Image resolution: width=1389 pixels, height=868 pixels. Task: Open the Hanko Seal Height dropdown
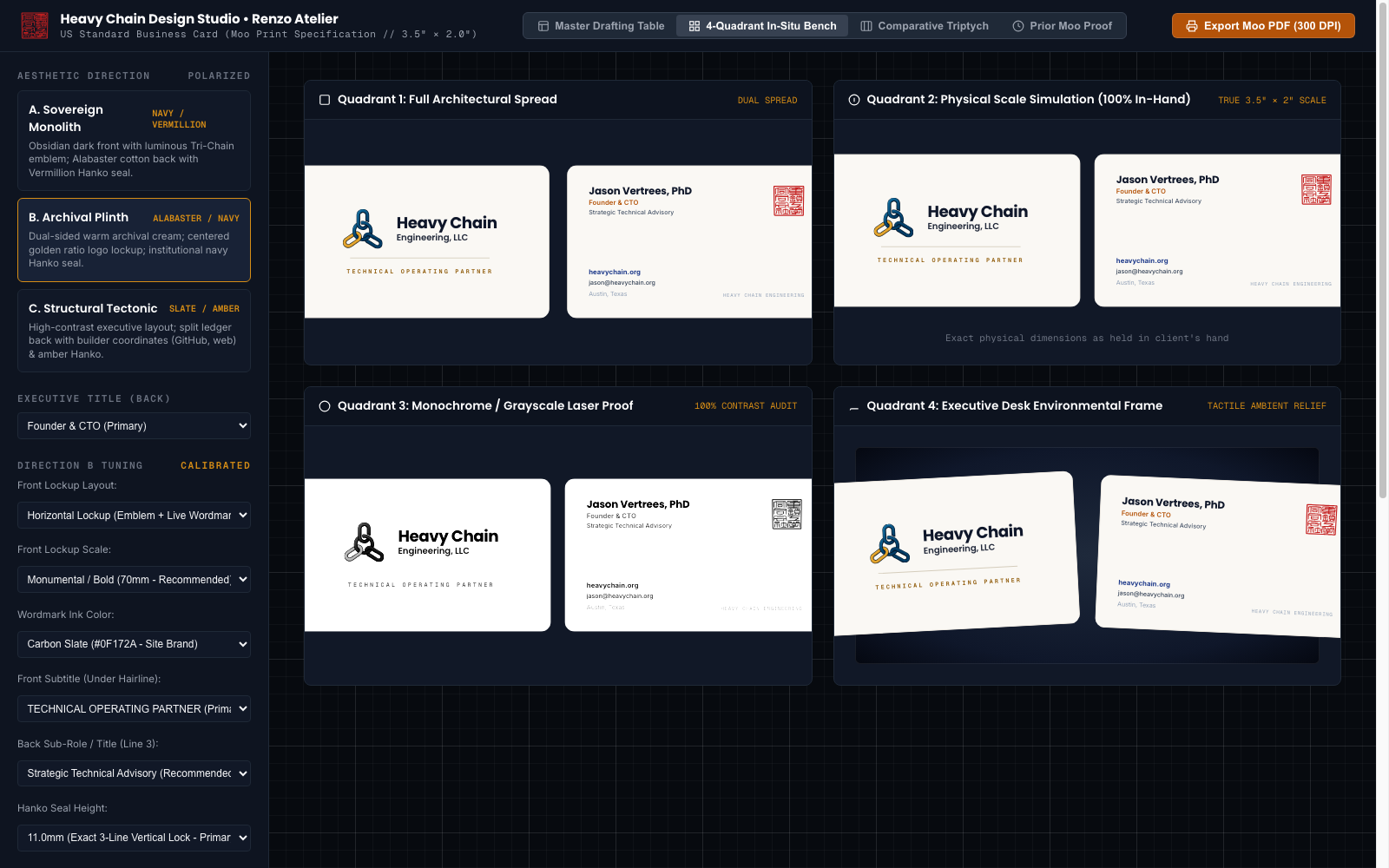point(134,838)
